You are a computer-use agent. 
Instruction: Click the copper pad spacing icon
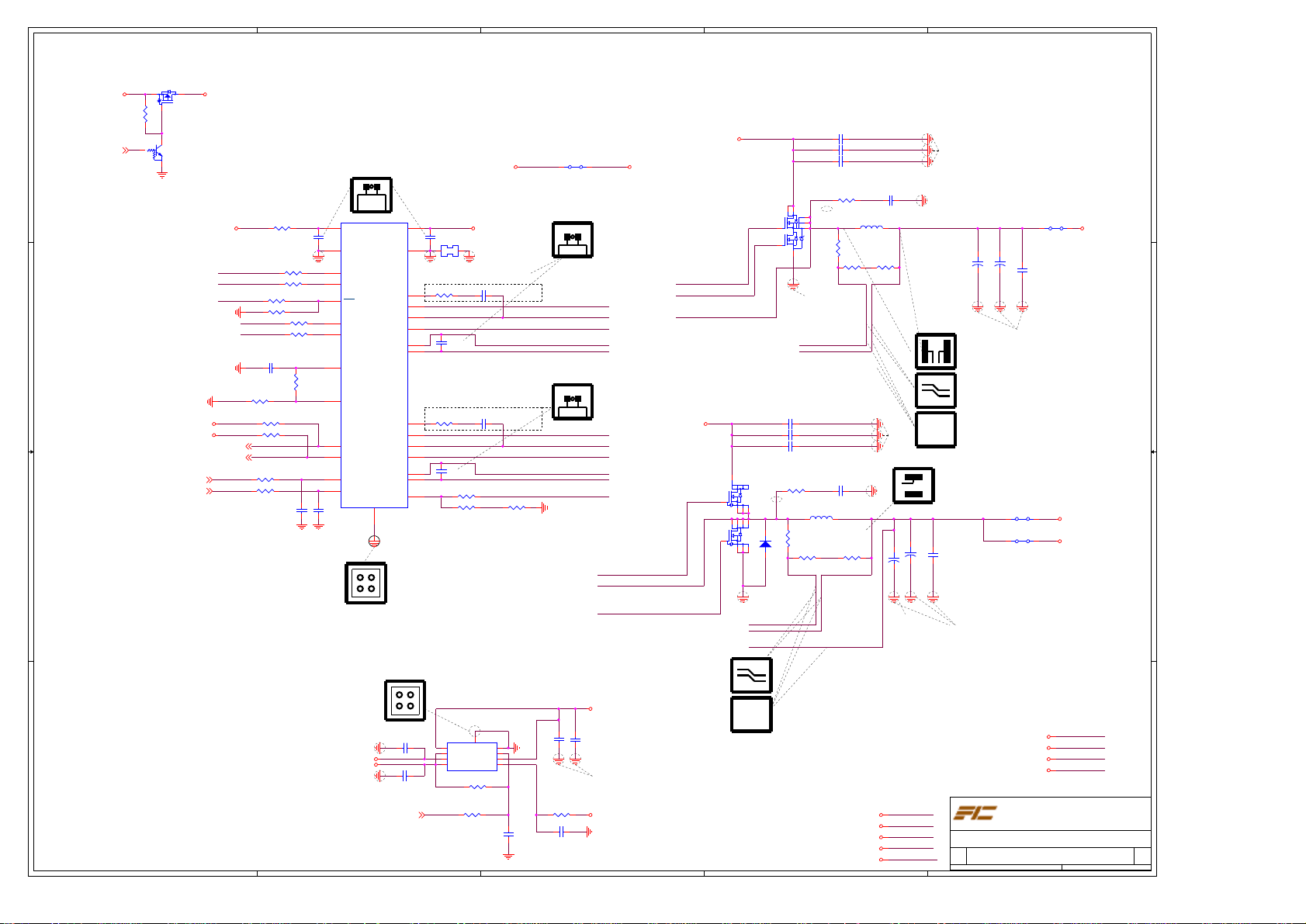(x=936, y=351)
